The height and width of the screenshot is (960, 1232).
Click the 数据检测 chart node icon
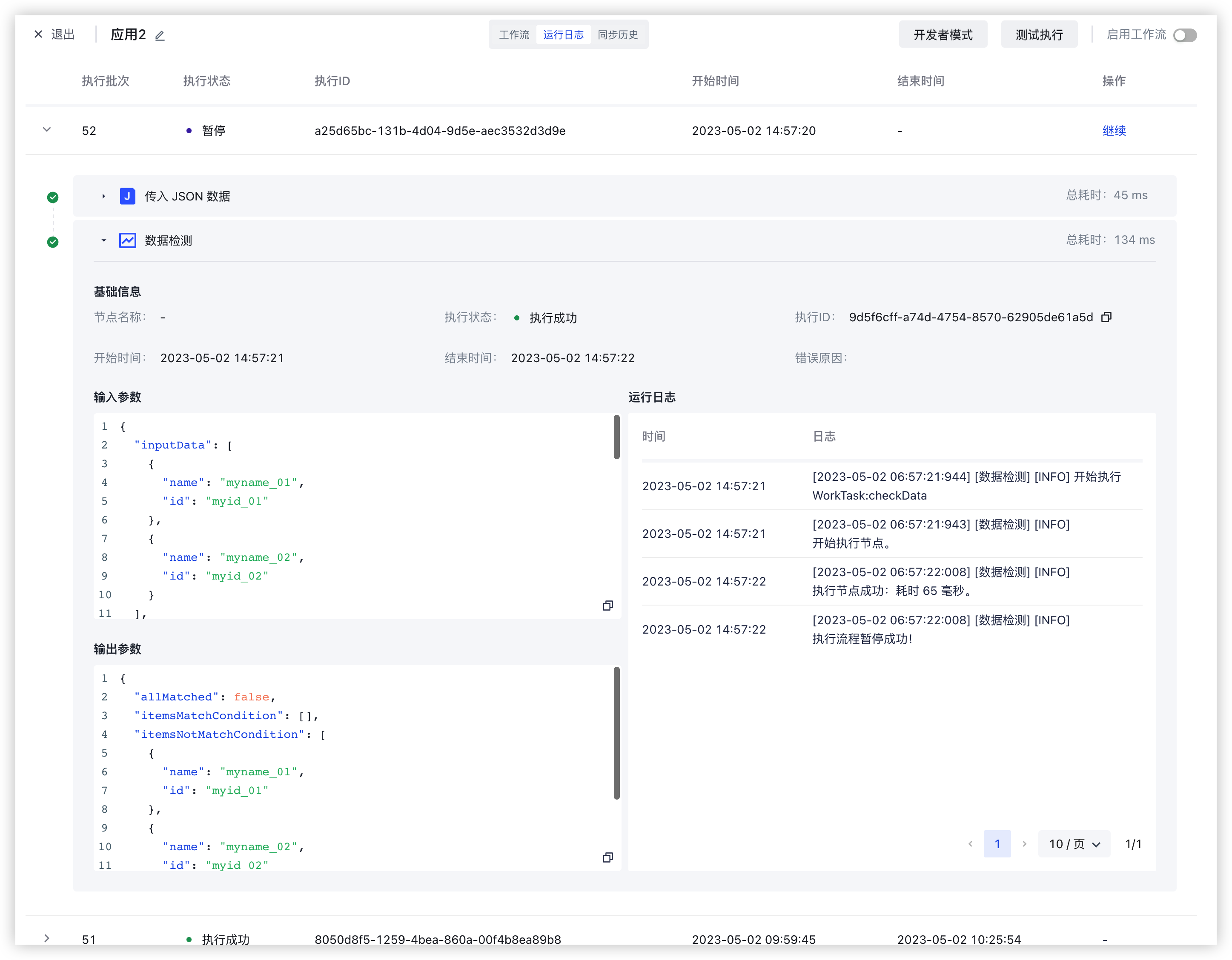127,241
